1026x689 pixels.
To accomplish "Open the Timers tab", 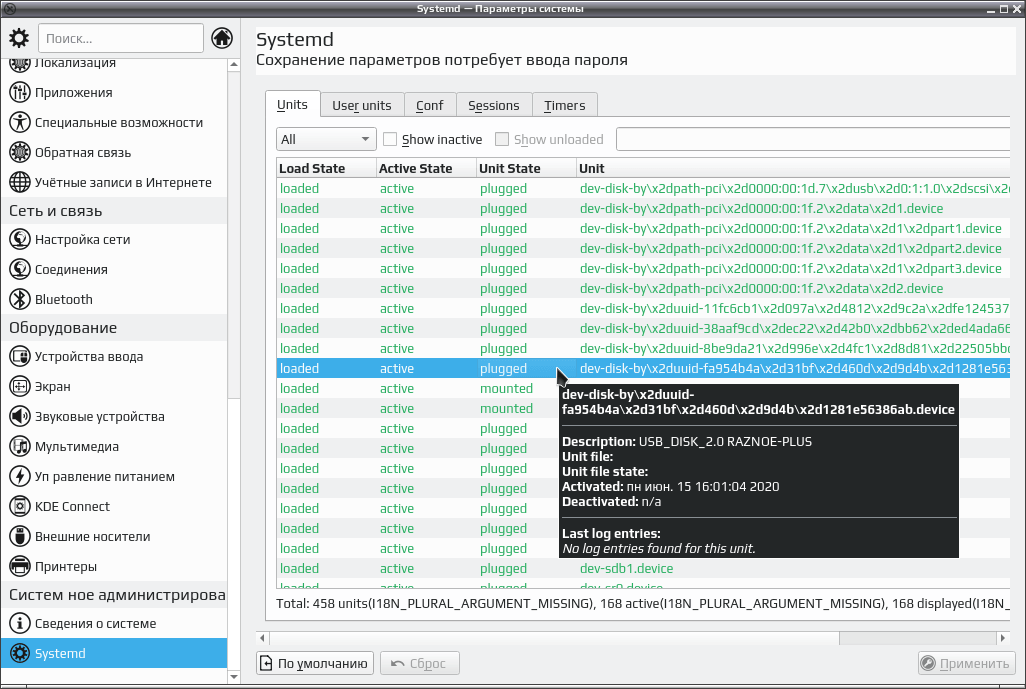I will tap(565, 105).
